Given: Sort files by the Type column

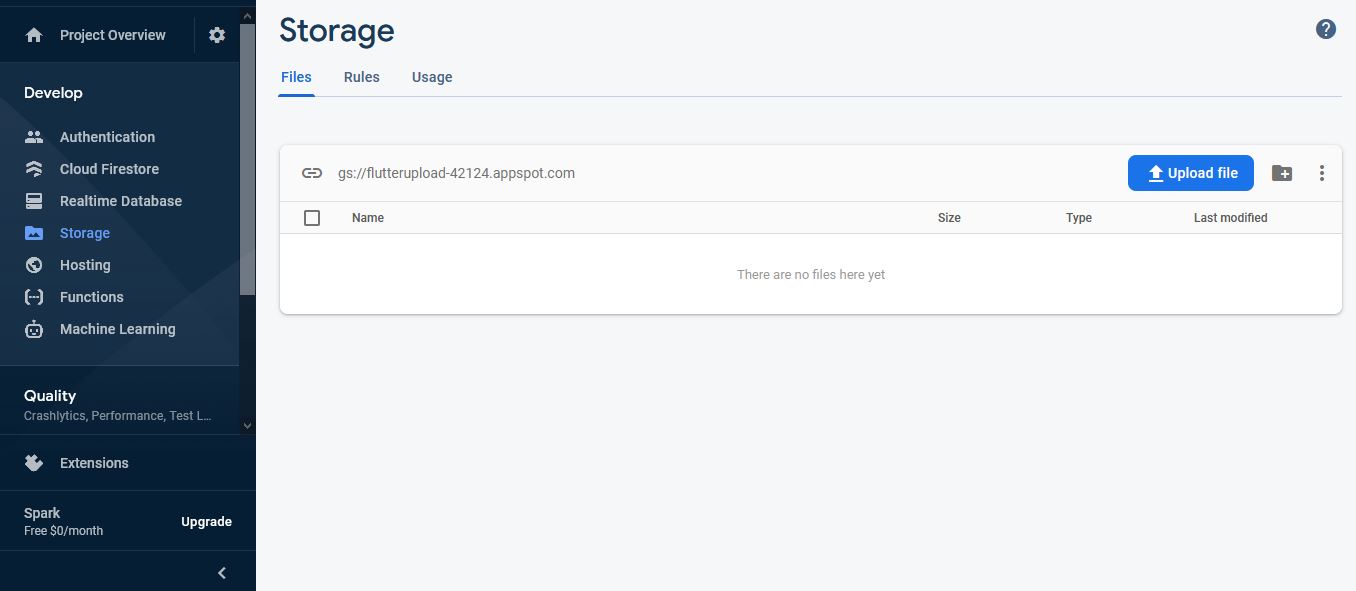Looking at the screenshot, I should coord(1079,218).
